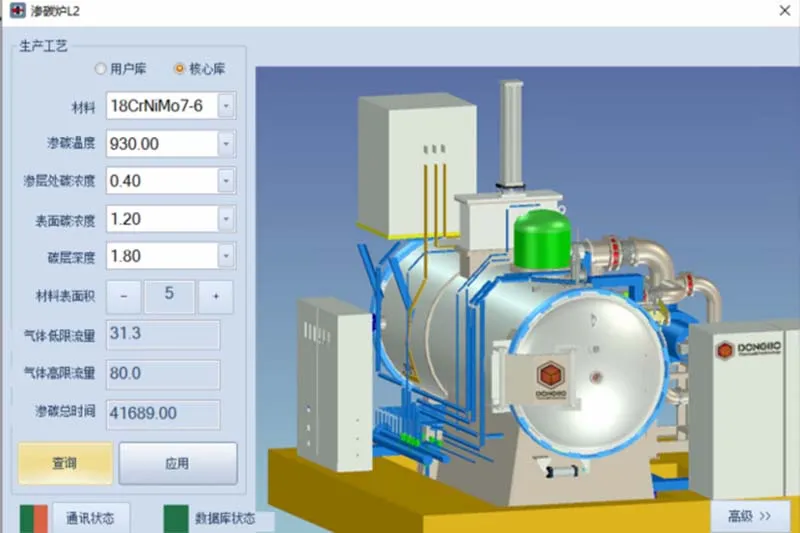Click the green motor on furnace top
Viewport: 800px width, 533px height.
click(x=541, y=242)
